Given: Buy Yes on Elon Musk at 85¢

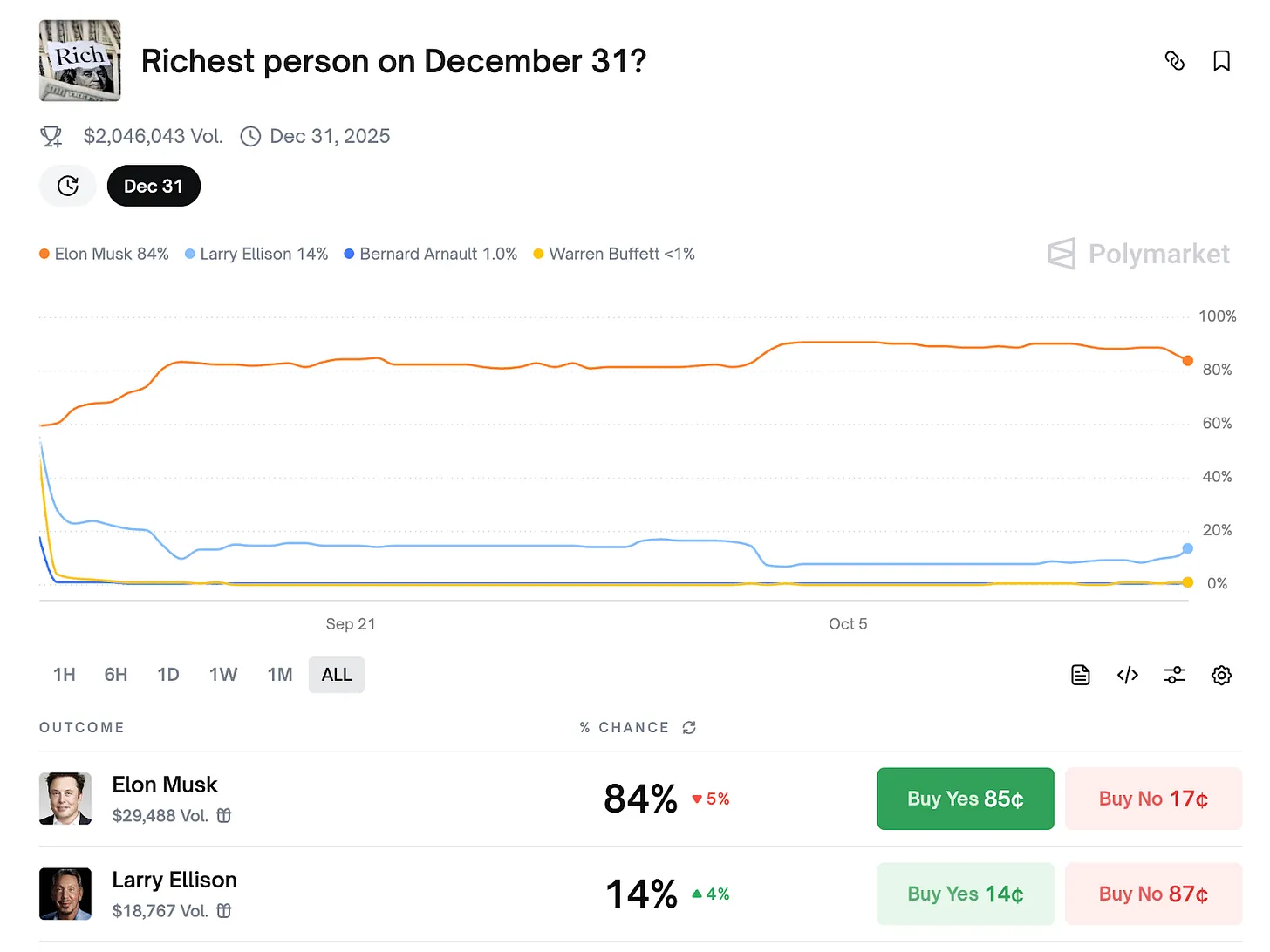Looking at the screenshot, I should [x=965, y=799].
